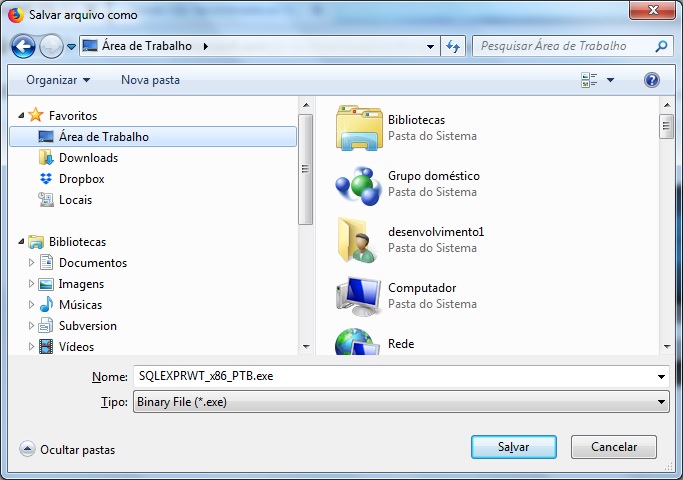Select the Documentos library

pyautogui.click(x=93, y=263)
